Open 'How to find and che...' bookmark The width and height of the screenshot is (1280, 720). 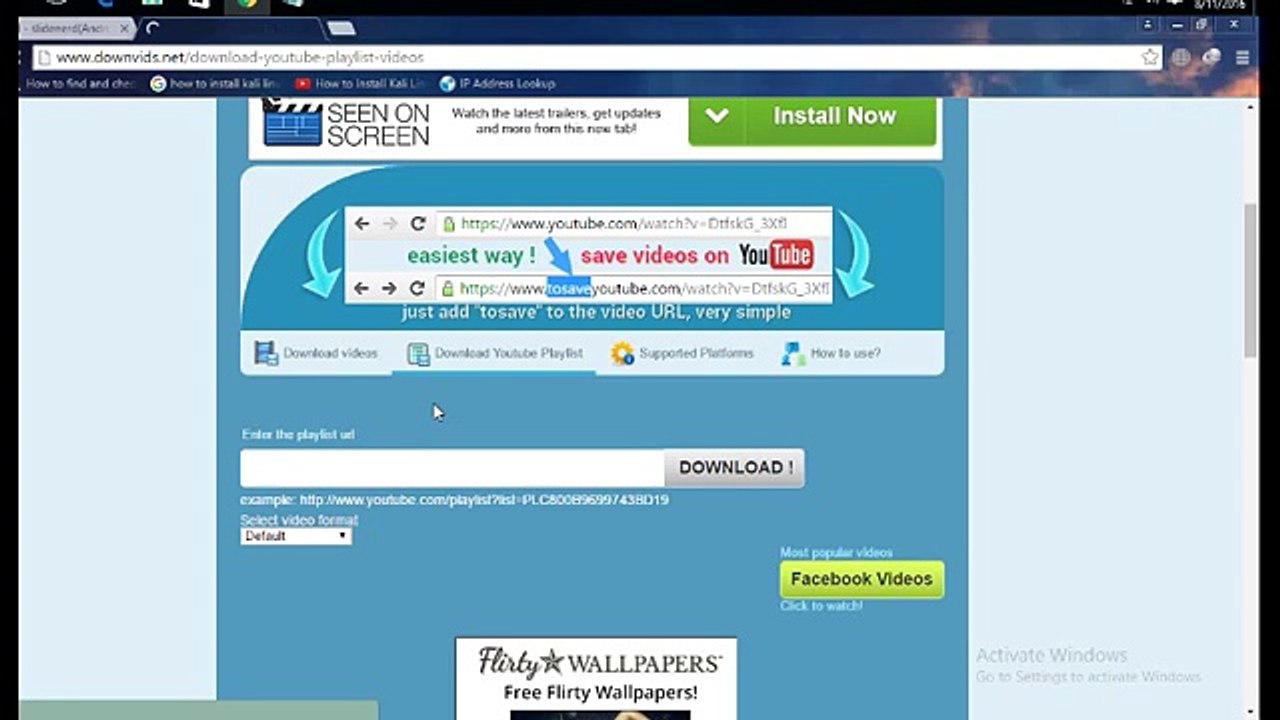pyautogui.click(x=80, y=84)
